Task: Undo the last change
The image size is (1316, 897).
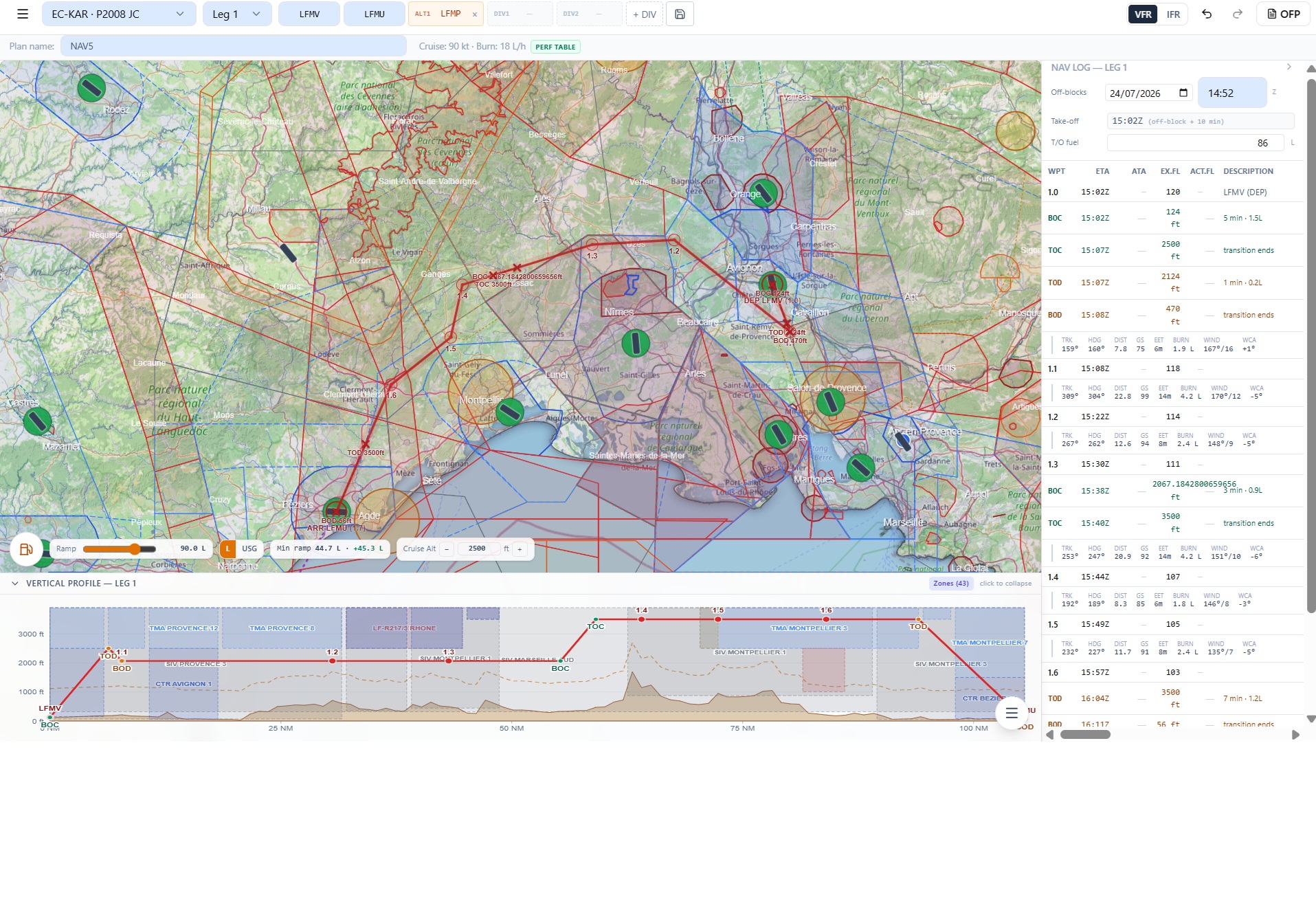Action: tap(1207, 14)
